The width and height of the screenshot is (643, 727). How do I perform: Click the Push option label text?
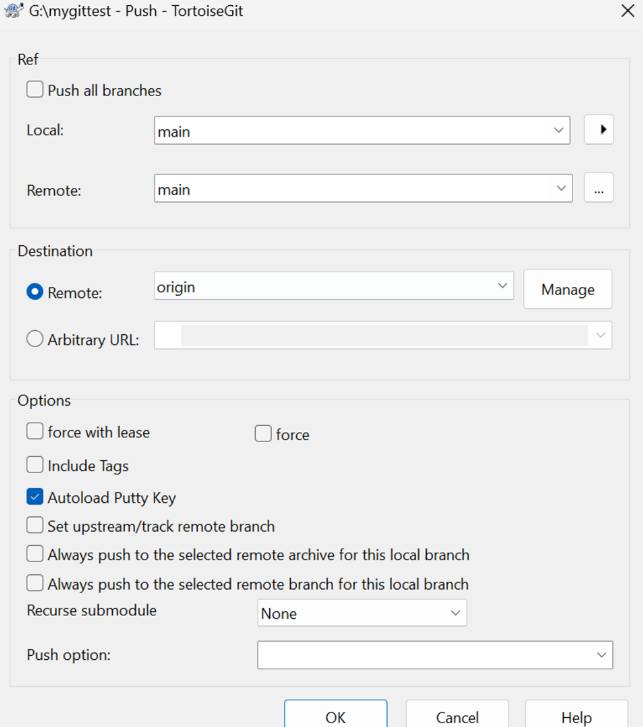pos(69,655)
